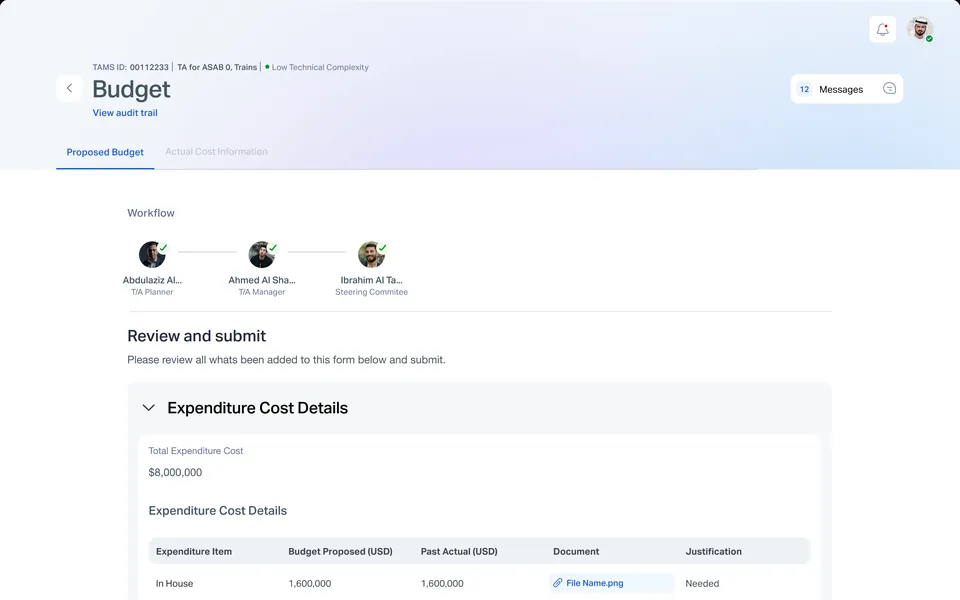Click the Justification column header

click(x=713, y=552)
